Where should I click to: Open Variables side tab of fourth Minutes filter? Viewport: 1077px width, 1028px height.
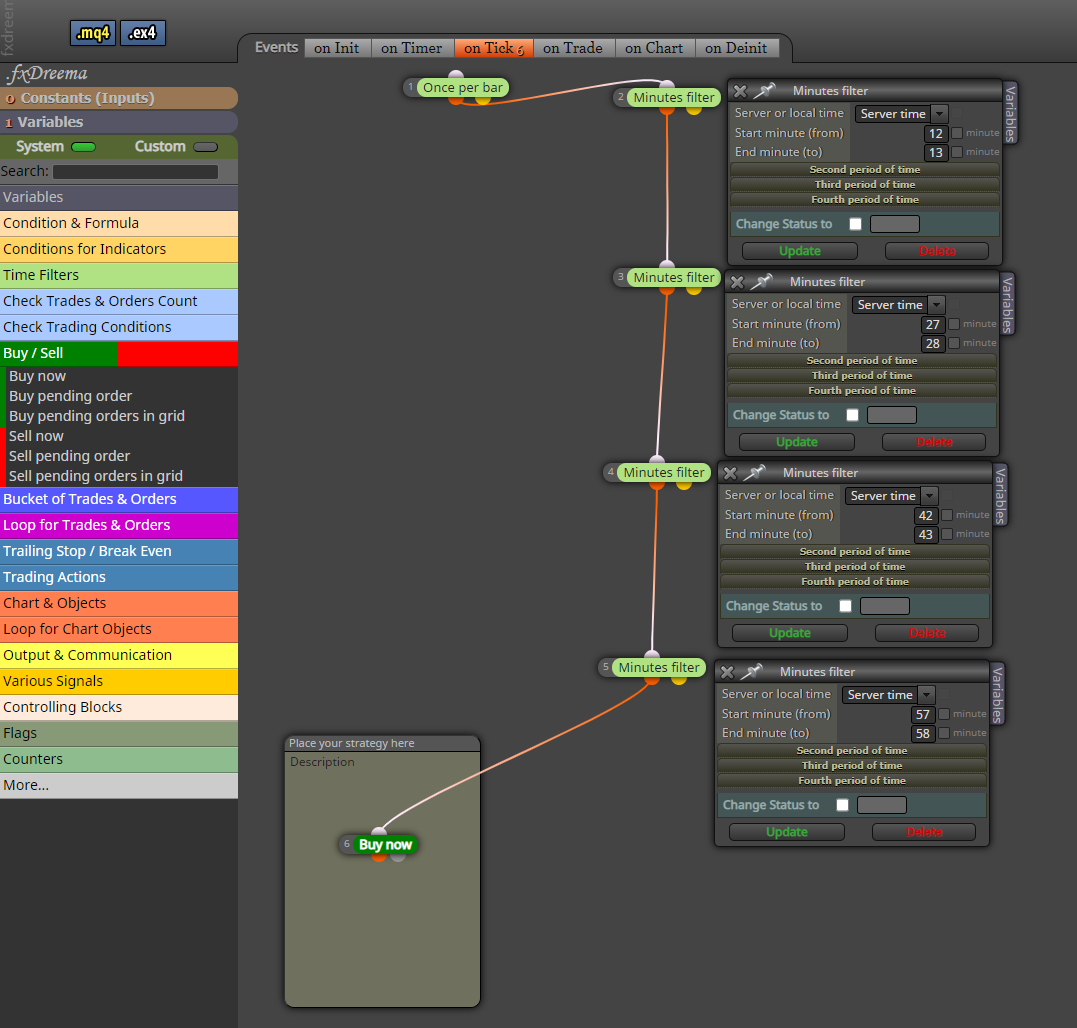tap(997, 694)
